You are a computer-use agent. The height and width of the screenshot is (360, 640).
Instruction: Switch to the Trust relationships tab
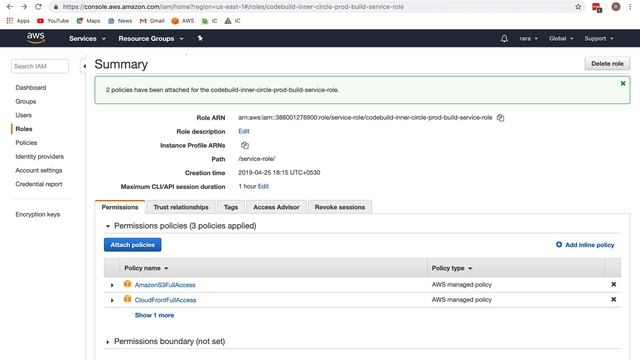point(181,207)
